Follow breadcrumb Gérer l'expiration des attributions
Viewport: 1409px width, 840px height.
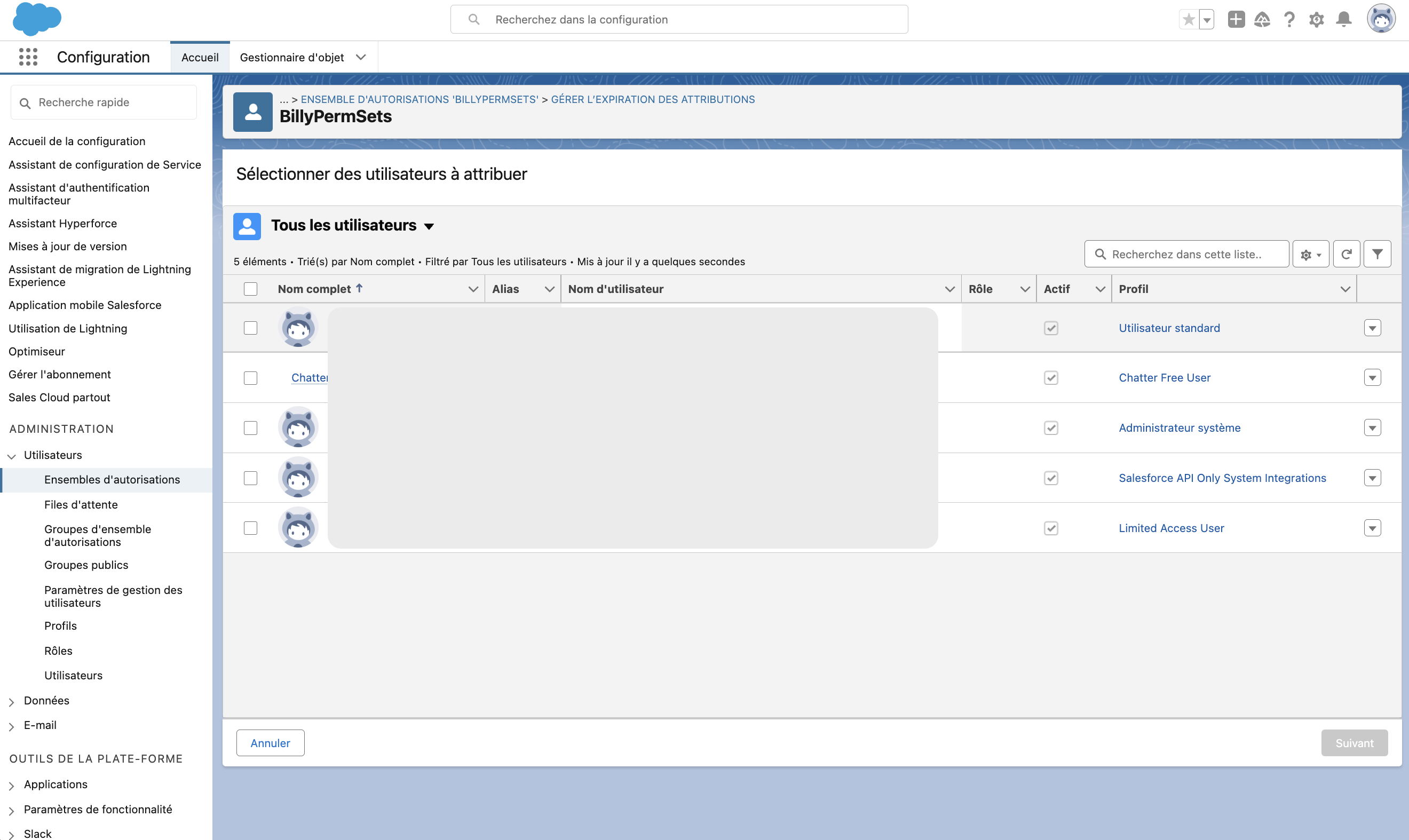653,99
